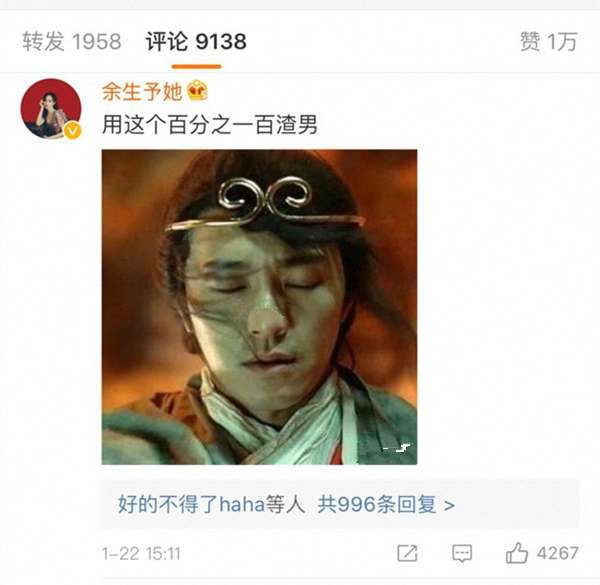This screenshot has width=600, height=585.
Task: Open replier 好的不得了haha link
Action: (191, 504)
